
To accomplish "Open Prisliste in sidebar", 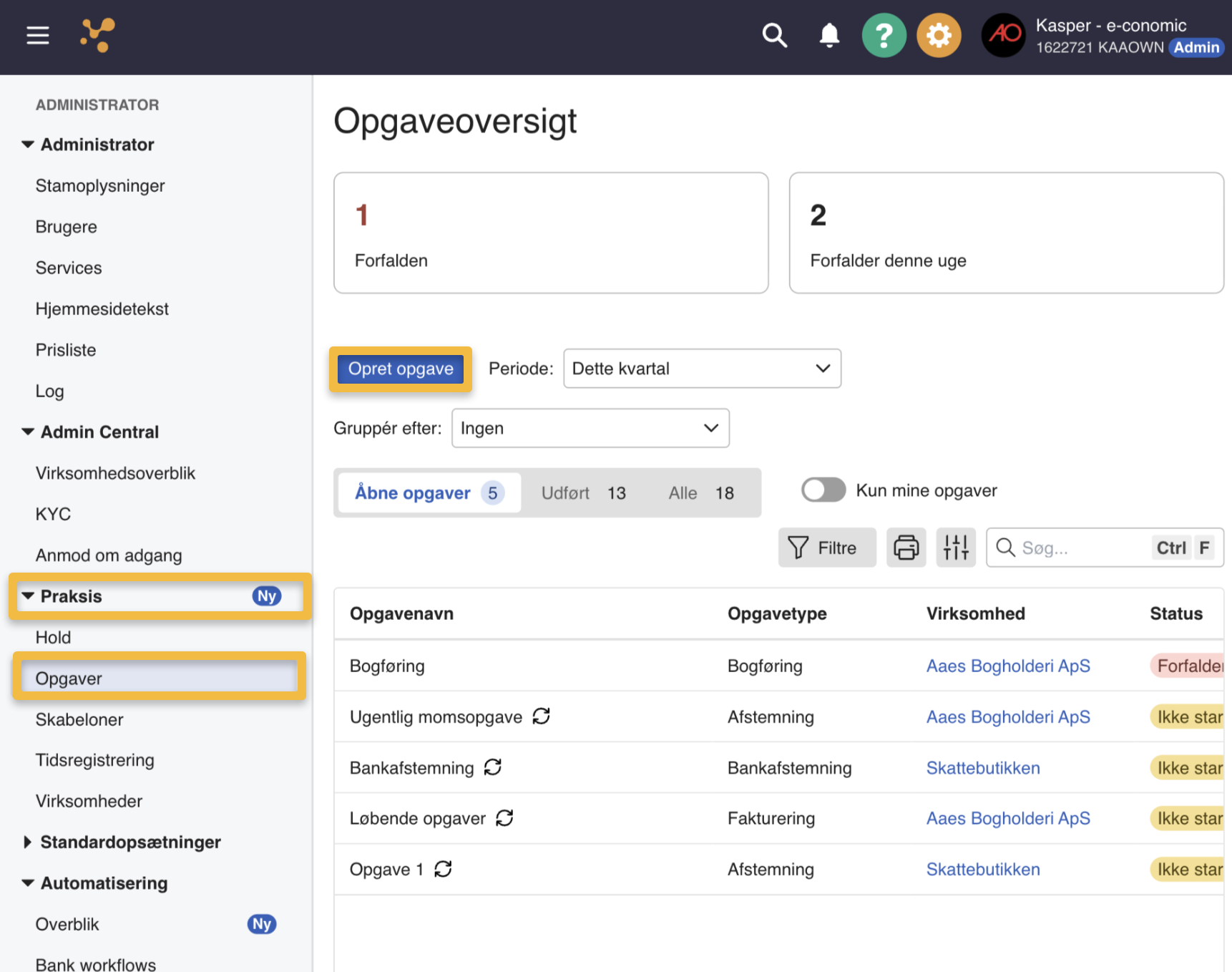I will click(66, 350).
